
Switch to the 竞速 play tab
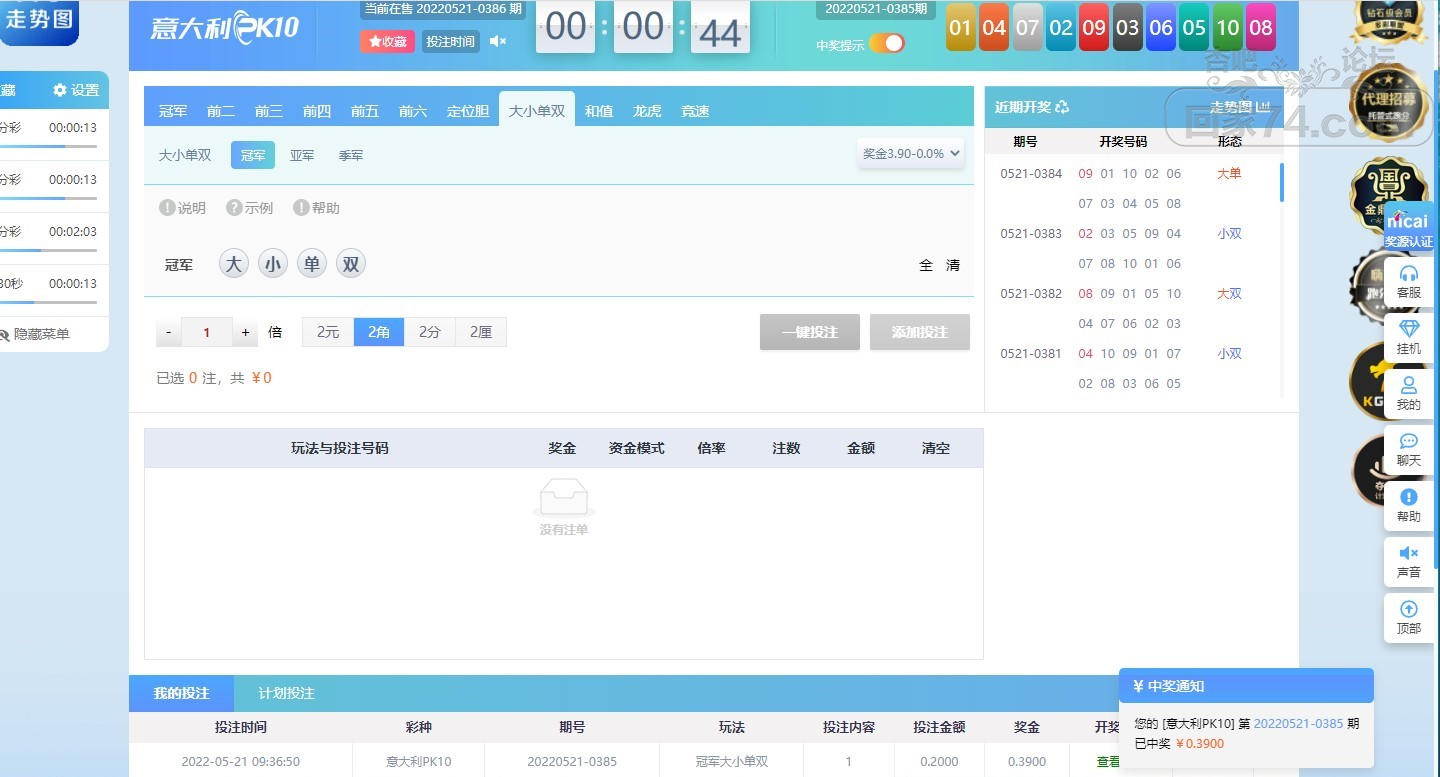coord(695,111)
